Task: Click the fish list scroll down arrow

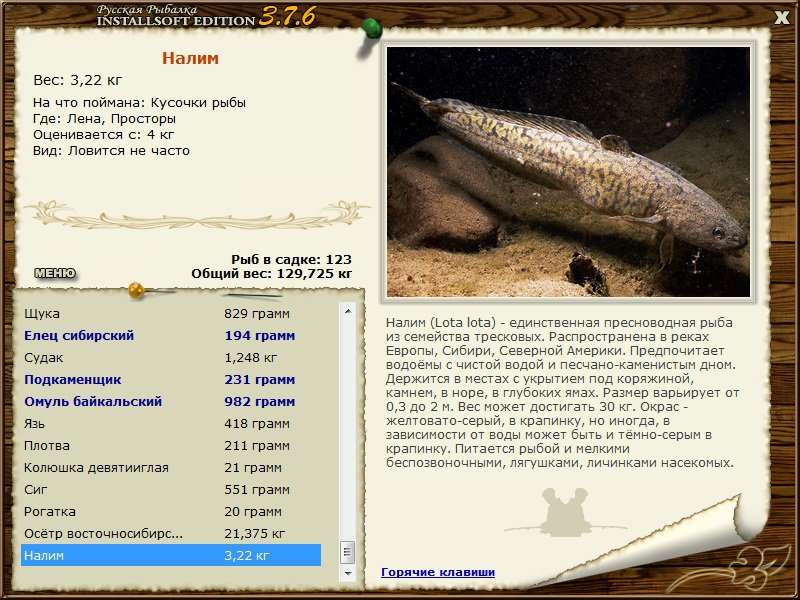Action: pyautogui.click(x=348, y=573)
